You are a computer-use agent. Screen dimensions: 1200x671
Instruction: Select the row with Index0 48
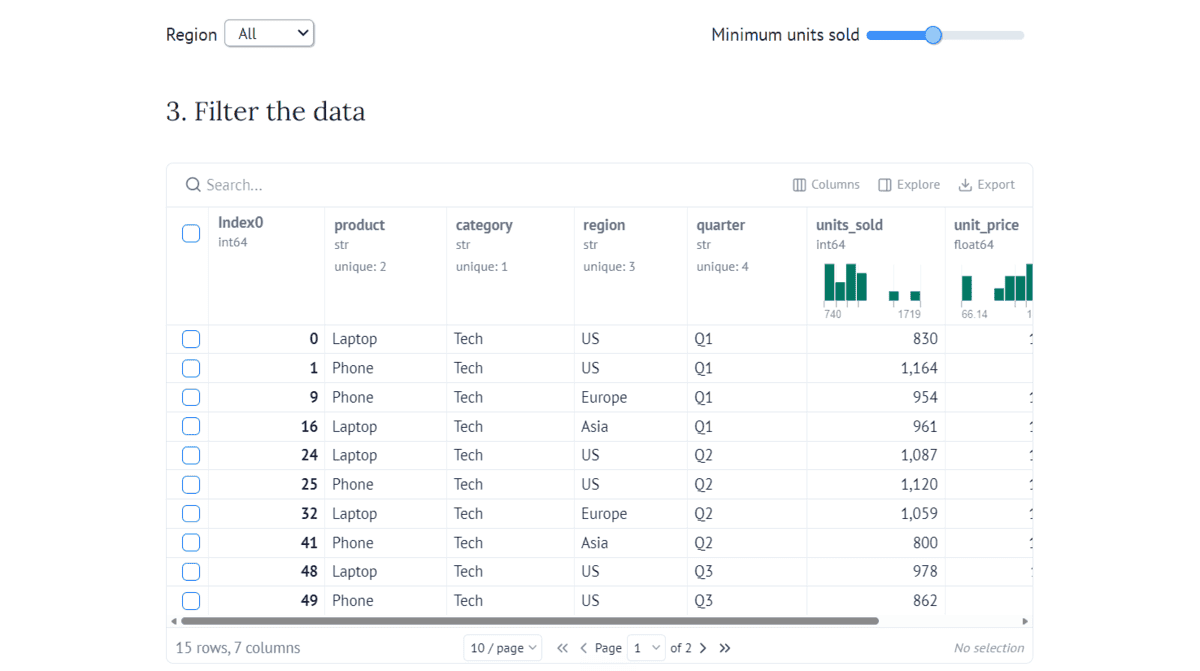[191, 571]
